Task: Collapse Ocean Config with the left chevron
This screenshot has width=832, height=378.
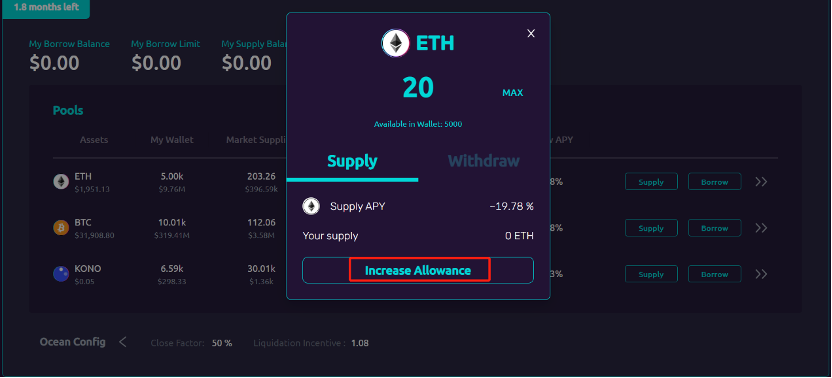Action: [123, 342]
